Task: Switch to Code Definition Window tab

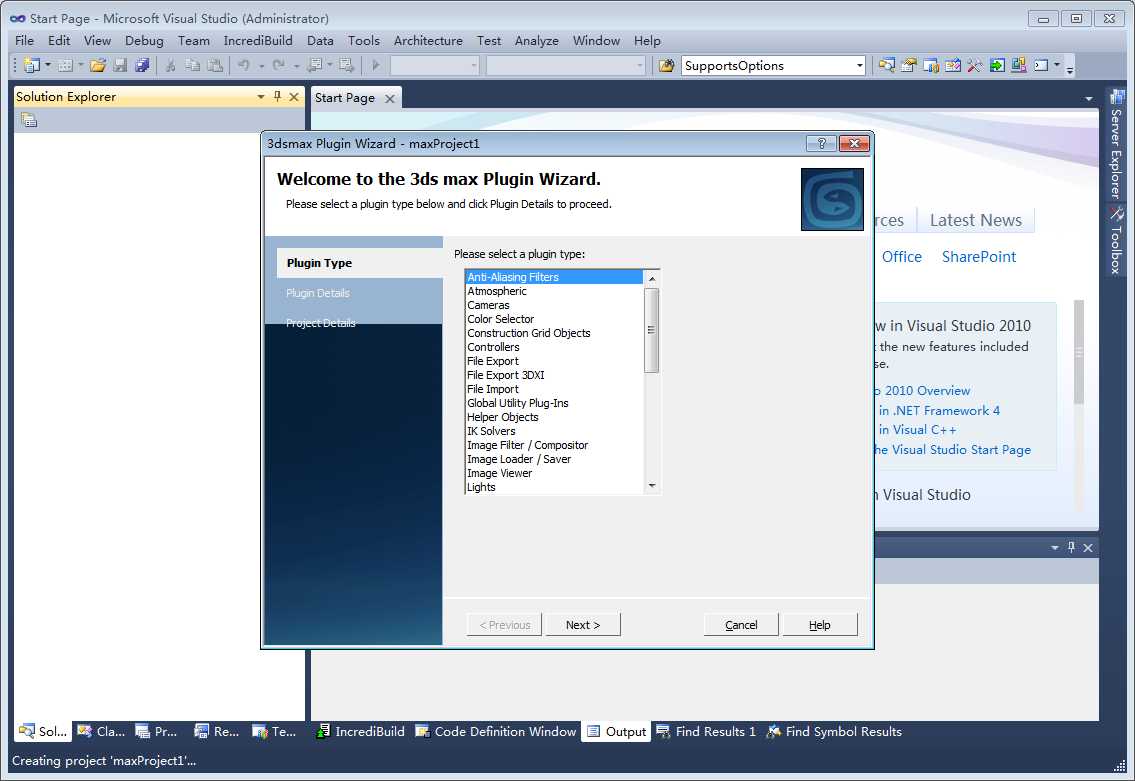Action: [496, 732]
